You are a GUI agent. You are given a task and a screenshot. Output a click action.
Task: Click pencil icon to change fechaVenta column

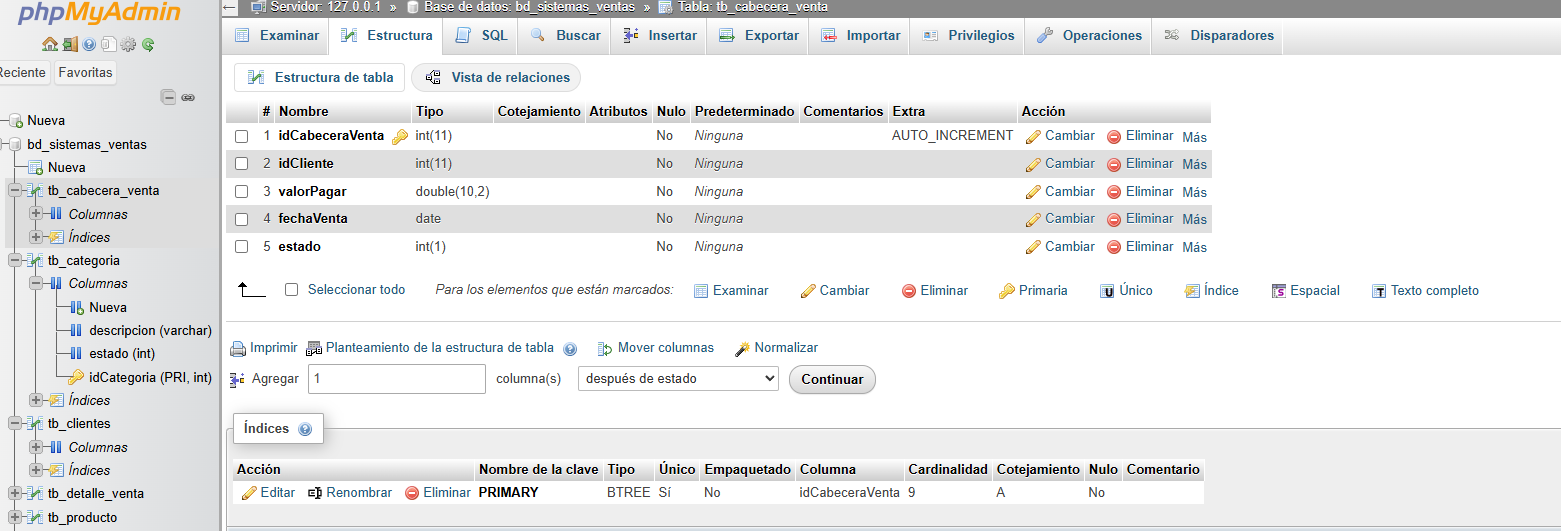1033,219
